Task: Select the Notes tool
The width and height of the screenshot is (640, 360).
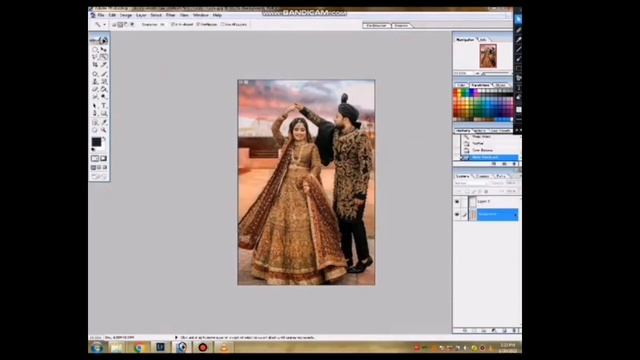Action: (x=95, y=122)
